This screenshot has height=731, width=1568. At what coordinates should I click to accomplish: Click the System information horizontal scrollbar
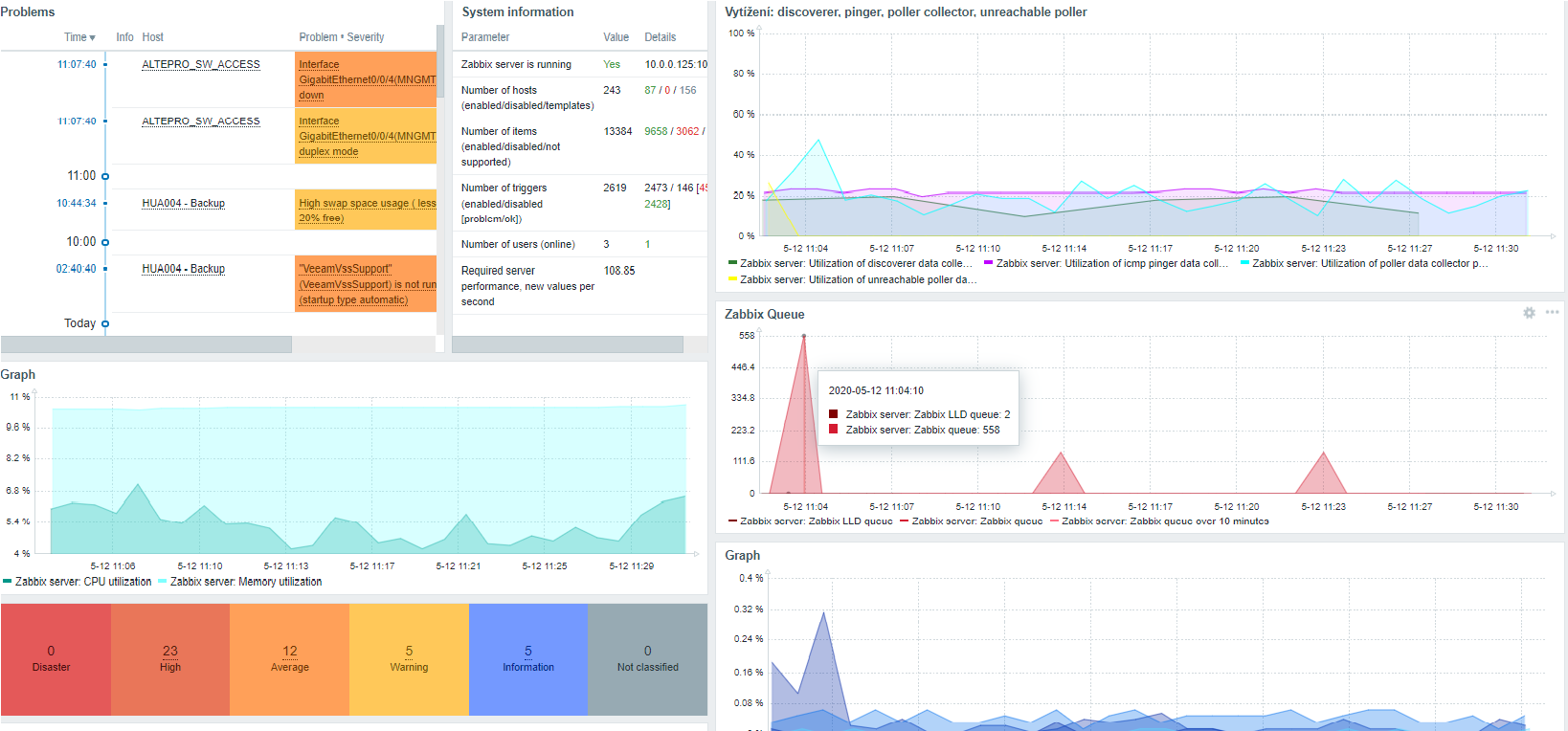click(x=568, y=344)
